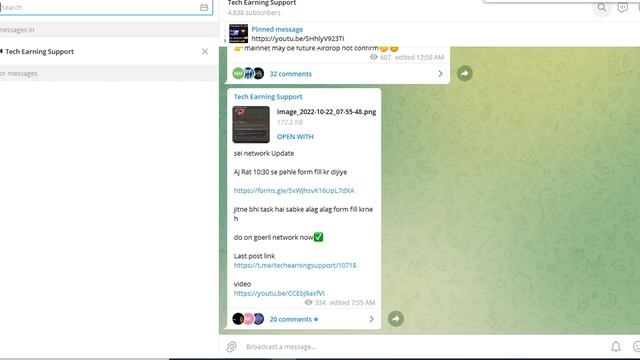This screenshot has width=640, height=360.
Task: Open the pinned message youtu.be link
Action: coord(298,38)
